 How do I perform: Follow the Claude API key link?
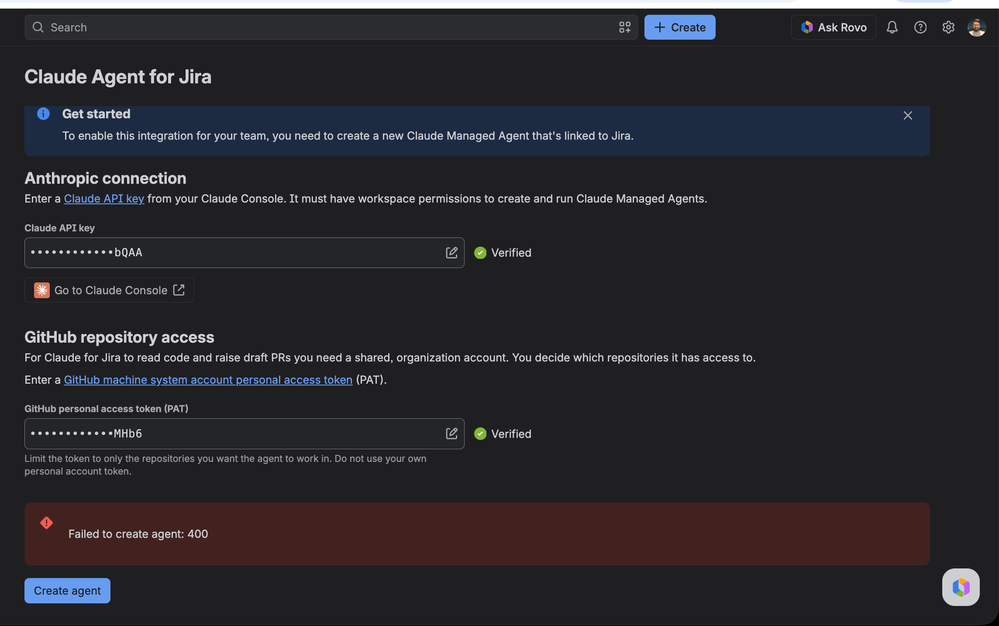point(104,199)
